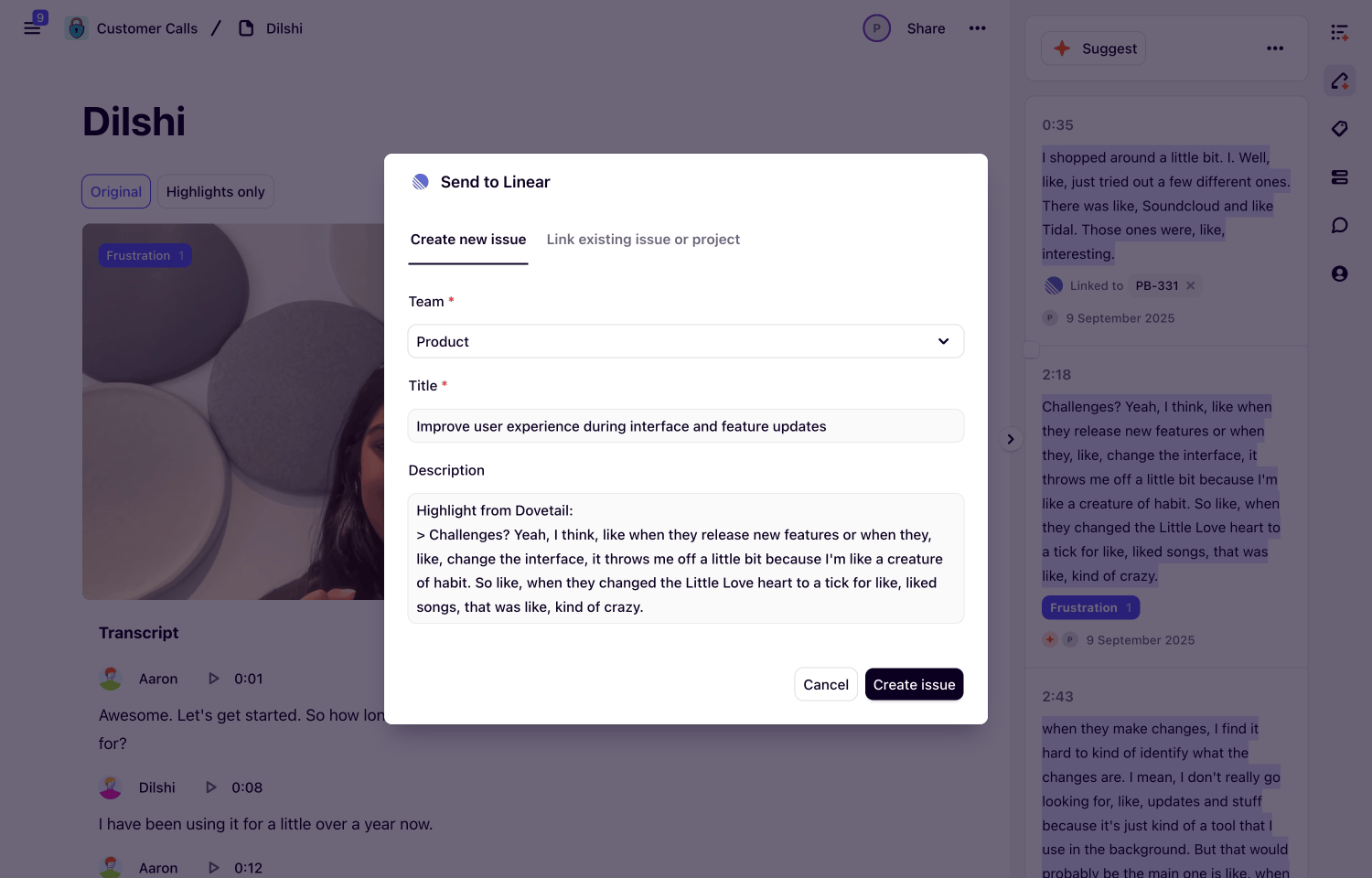Click the Suggest button
Image resolution: width=1372 pixels, height=878 pixels.
coord(1094,48)
